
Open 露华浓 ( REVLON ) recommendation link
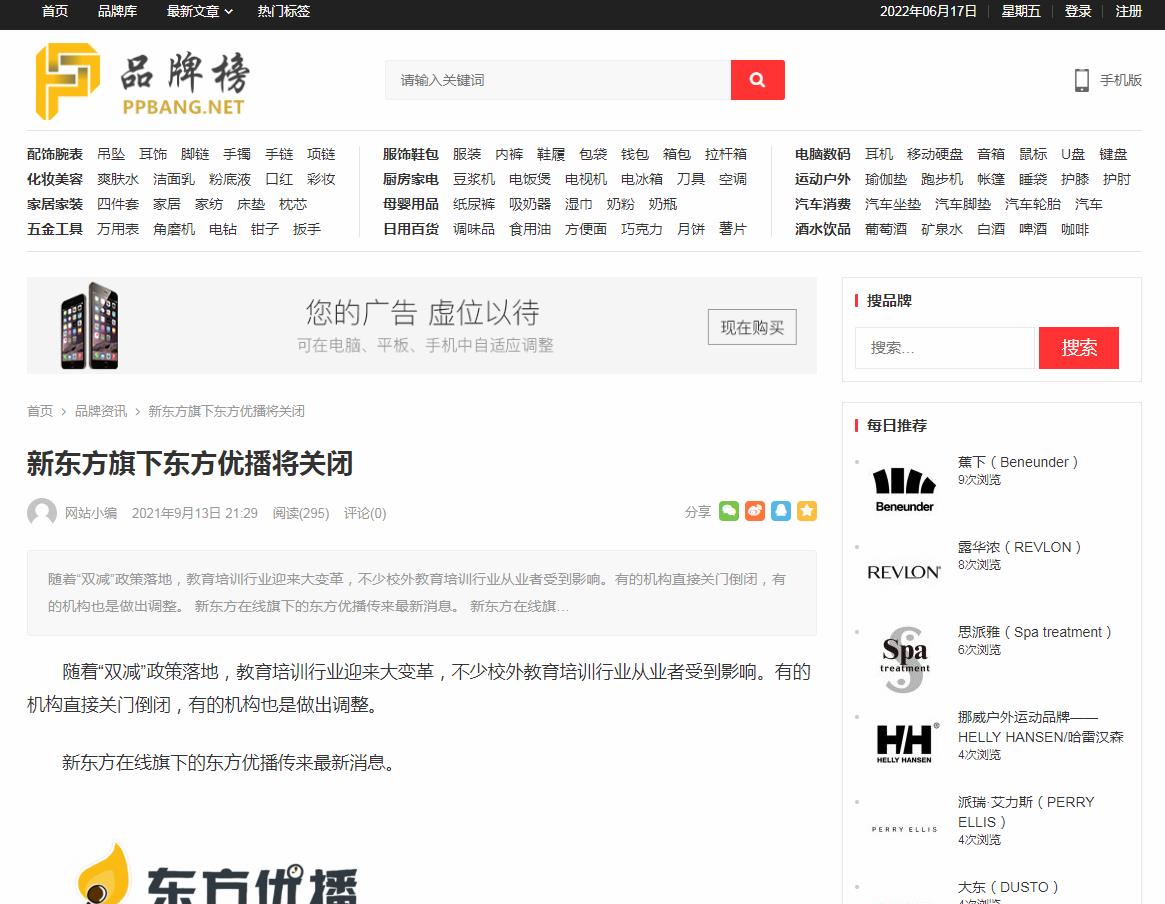click(1019, 547)
